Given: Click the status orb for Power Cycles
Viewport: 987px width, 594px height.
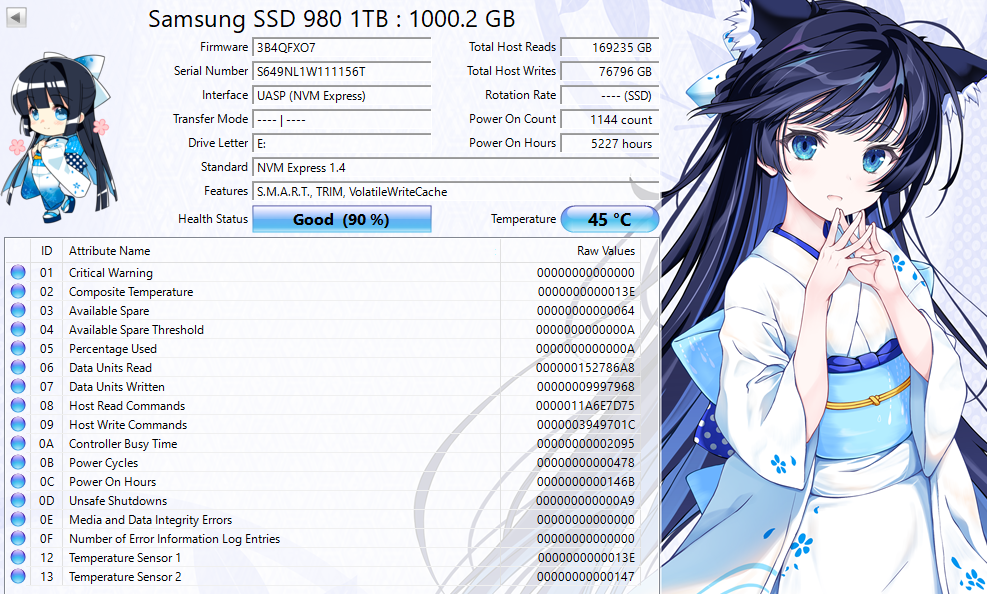Looking at the screenshot, I should (18, 462).
